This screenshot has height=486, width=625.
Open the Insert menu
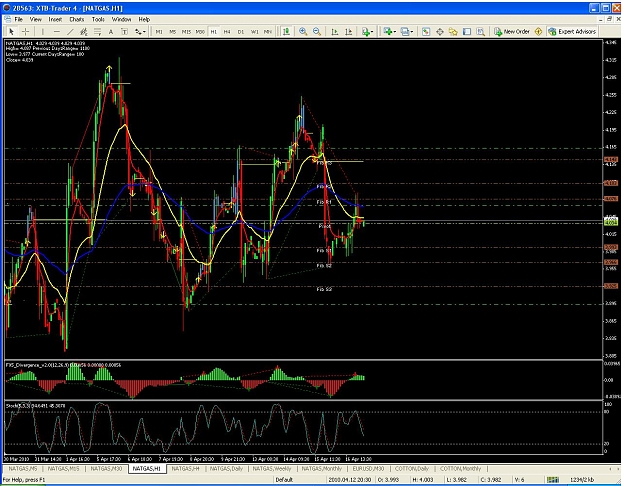(55, 19)
